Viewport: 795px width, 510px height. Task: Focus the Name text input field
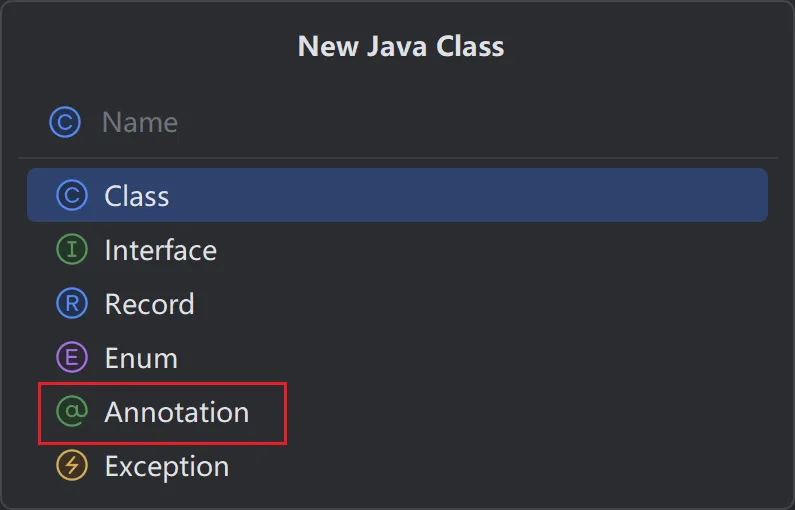pyautogui.click(x=400, y=123)
